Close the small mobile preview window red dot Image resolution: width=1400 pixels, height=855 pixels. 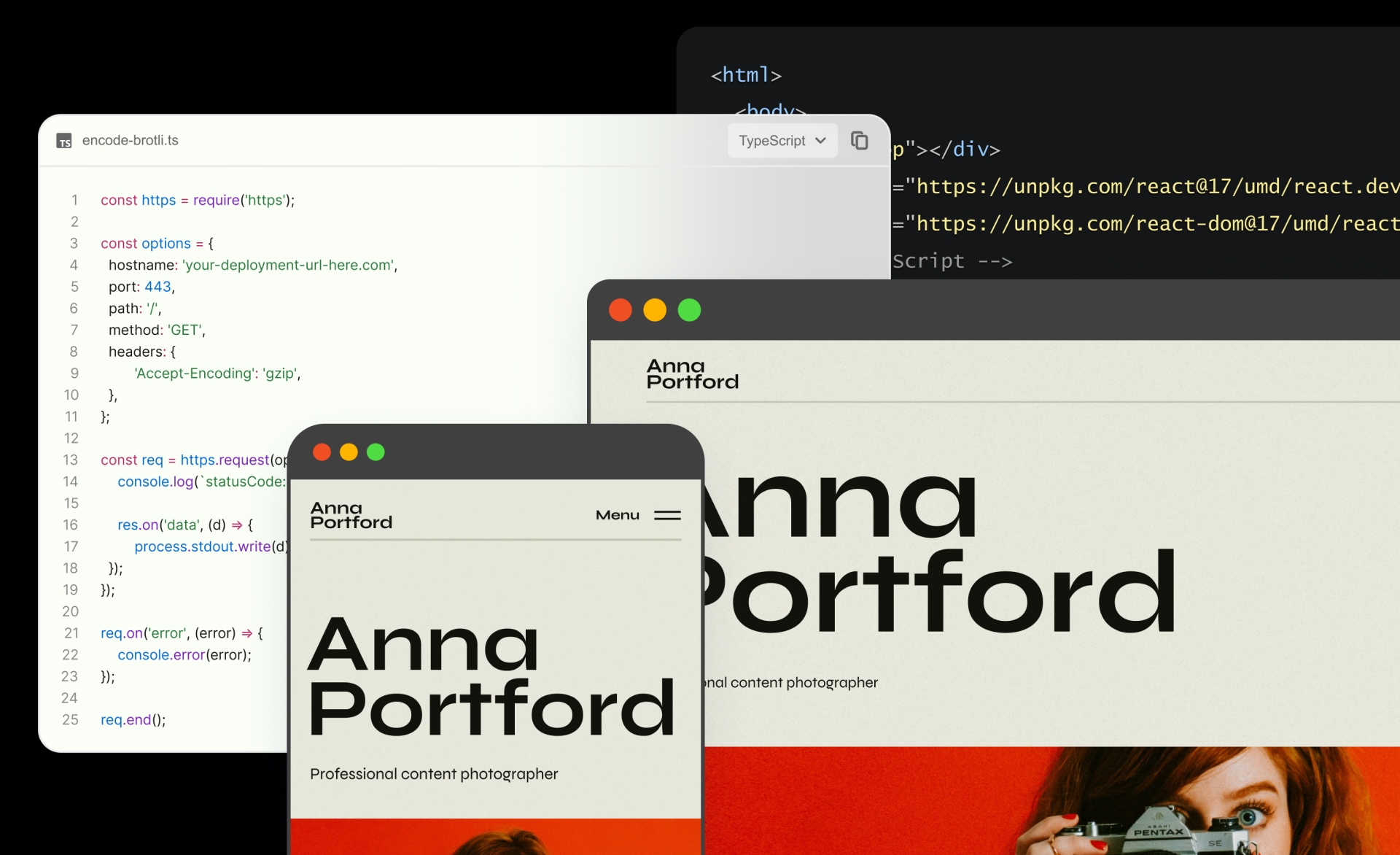coord(322,452)
